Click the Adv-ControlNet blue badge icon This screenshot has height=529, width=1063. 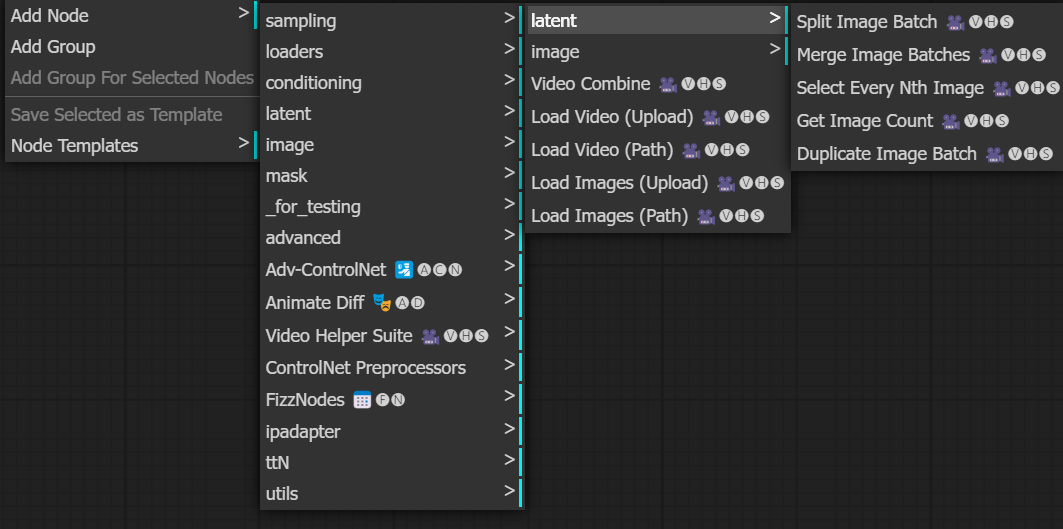pos(404,270)
